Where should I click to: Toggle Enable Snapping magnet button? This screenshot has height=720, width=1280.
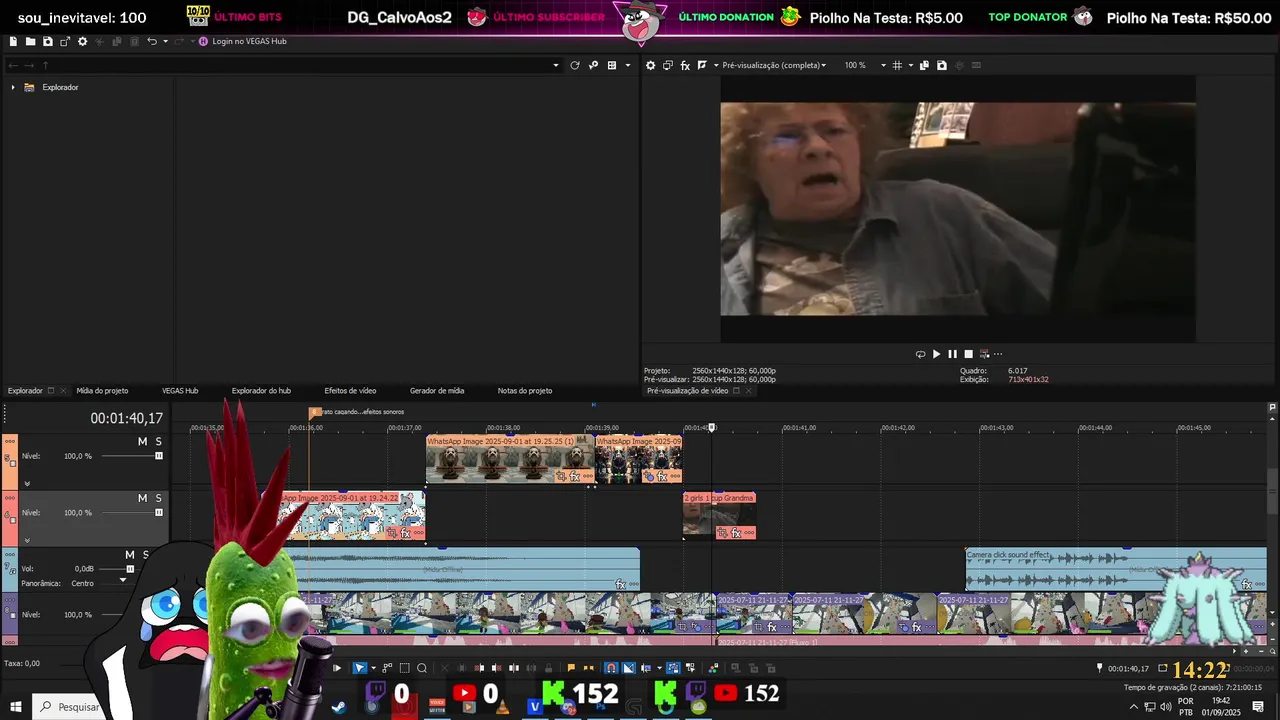[x=611, y=668]
